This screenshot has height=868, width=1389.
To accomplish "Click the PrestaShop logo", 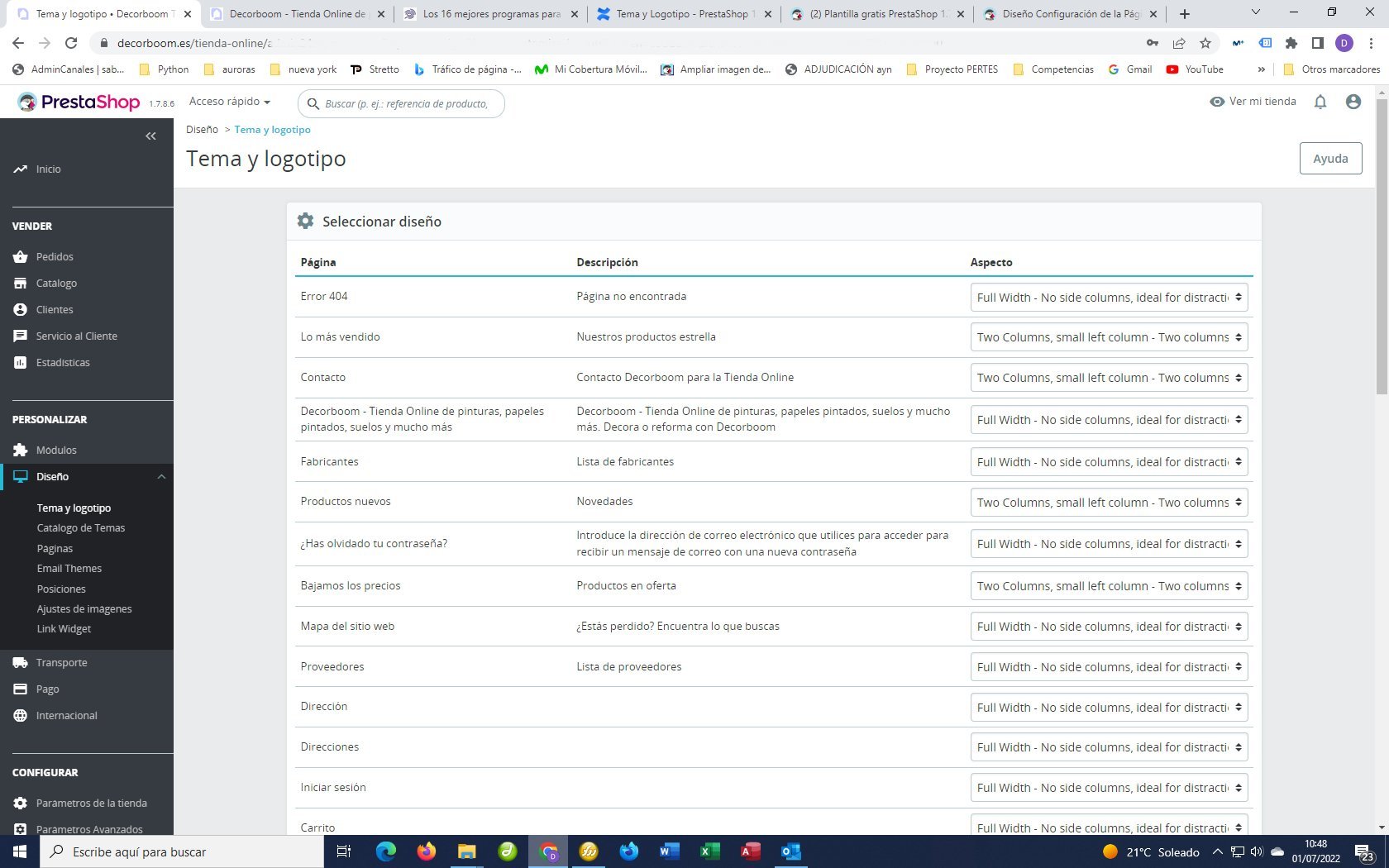I will 79,102.
